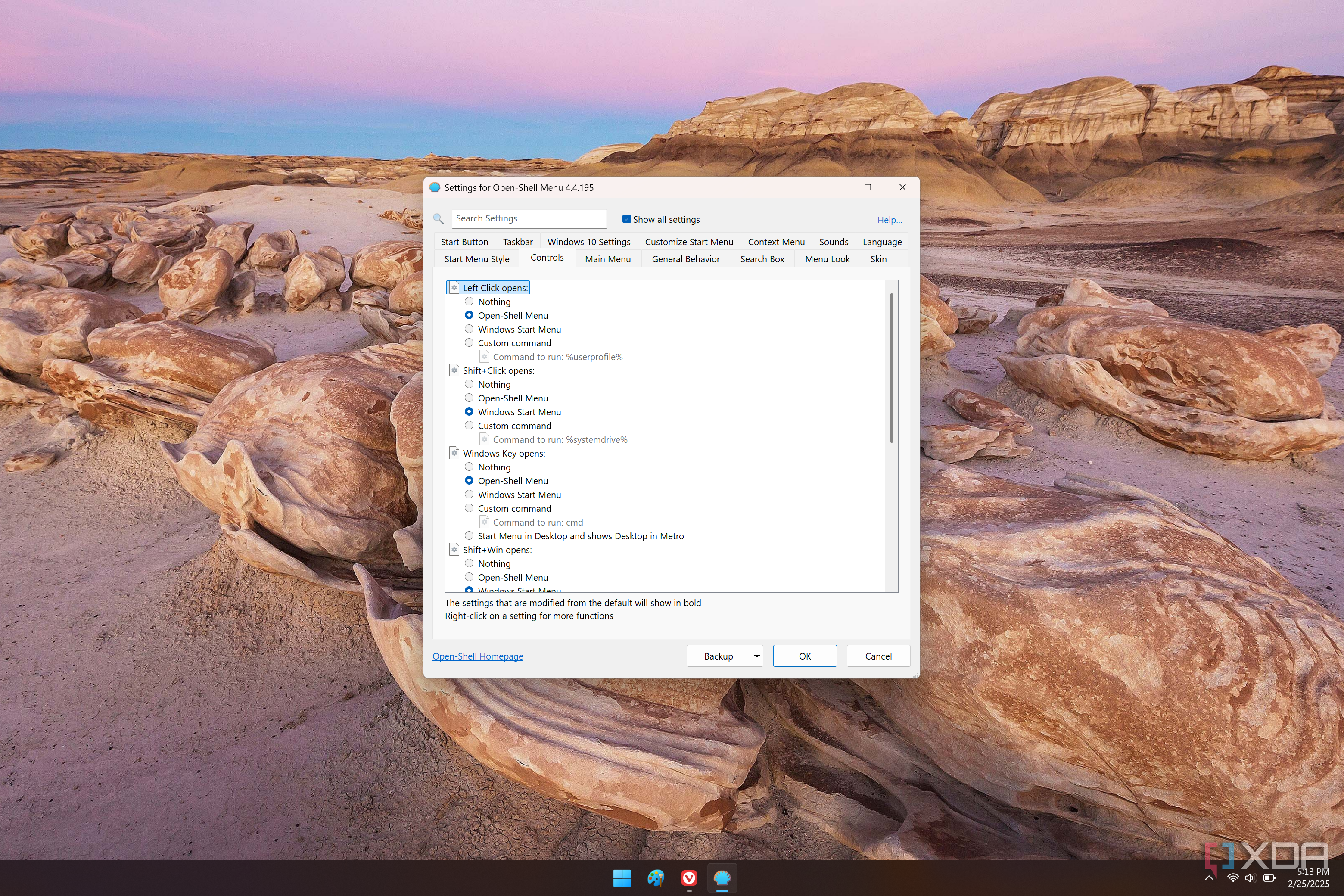Viewport: 1344px width, 896px height.
Task: Click the Cancel button
Action: pyautogui.click(x=878, y=656)
